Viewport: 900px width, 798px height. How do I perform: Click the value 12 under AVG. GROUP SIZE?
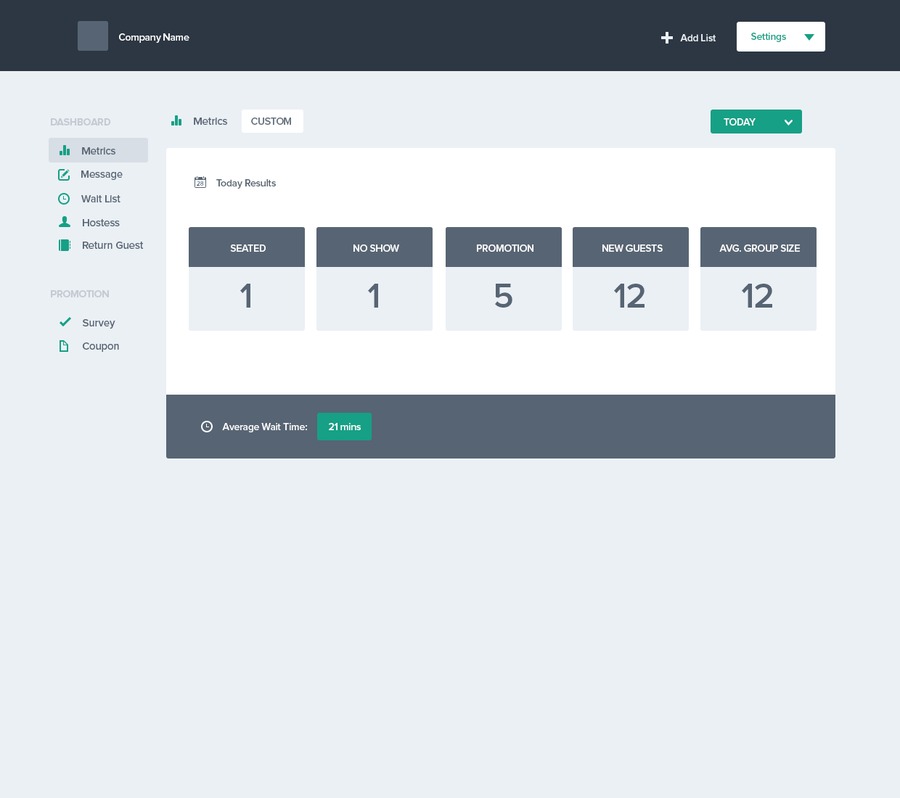pyautogui.click(x=757, y=296)
